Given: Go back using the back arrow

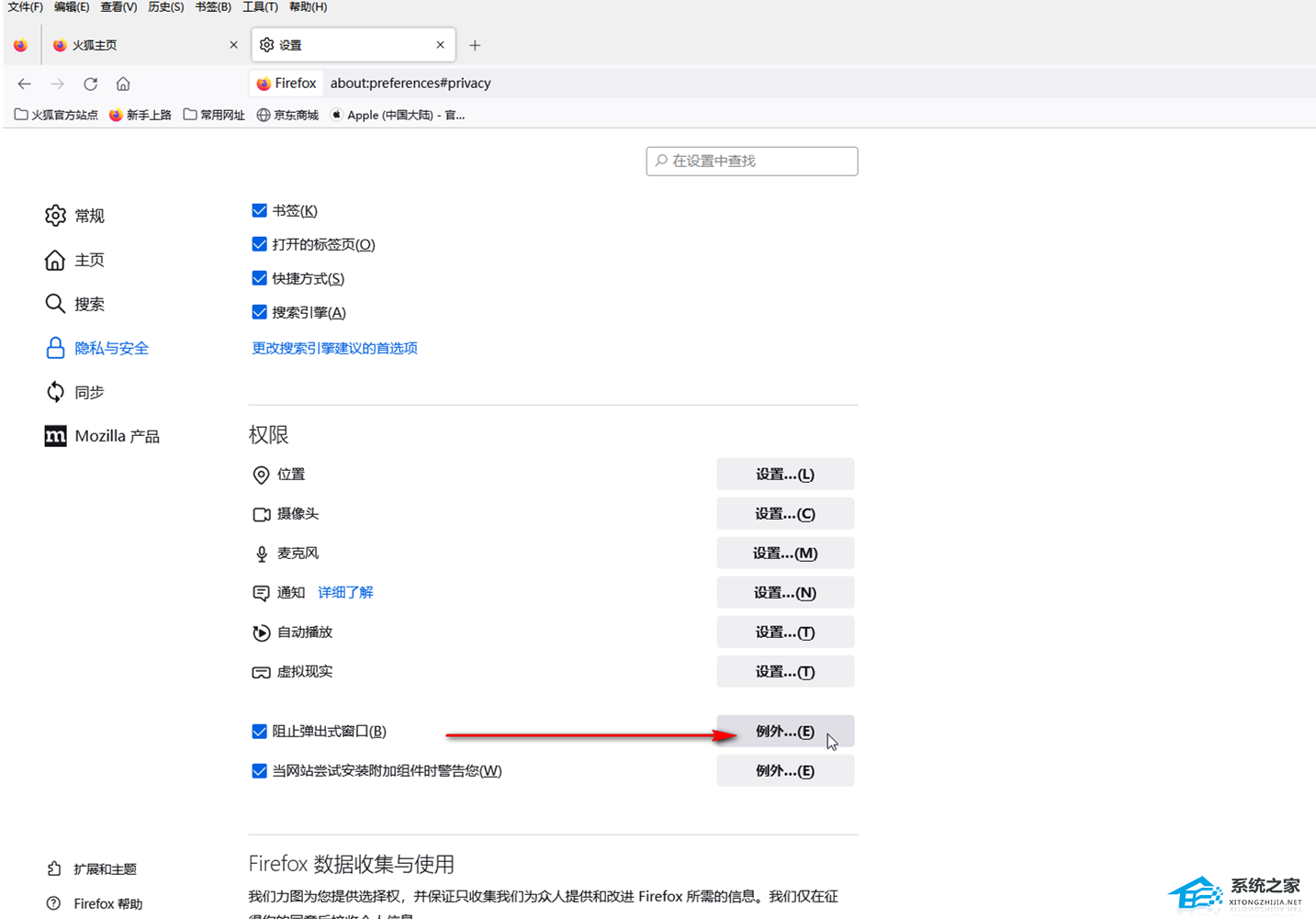Looking at the screenshot, I should (25, 84).
